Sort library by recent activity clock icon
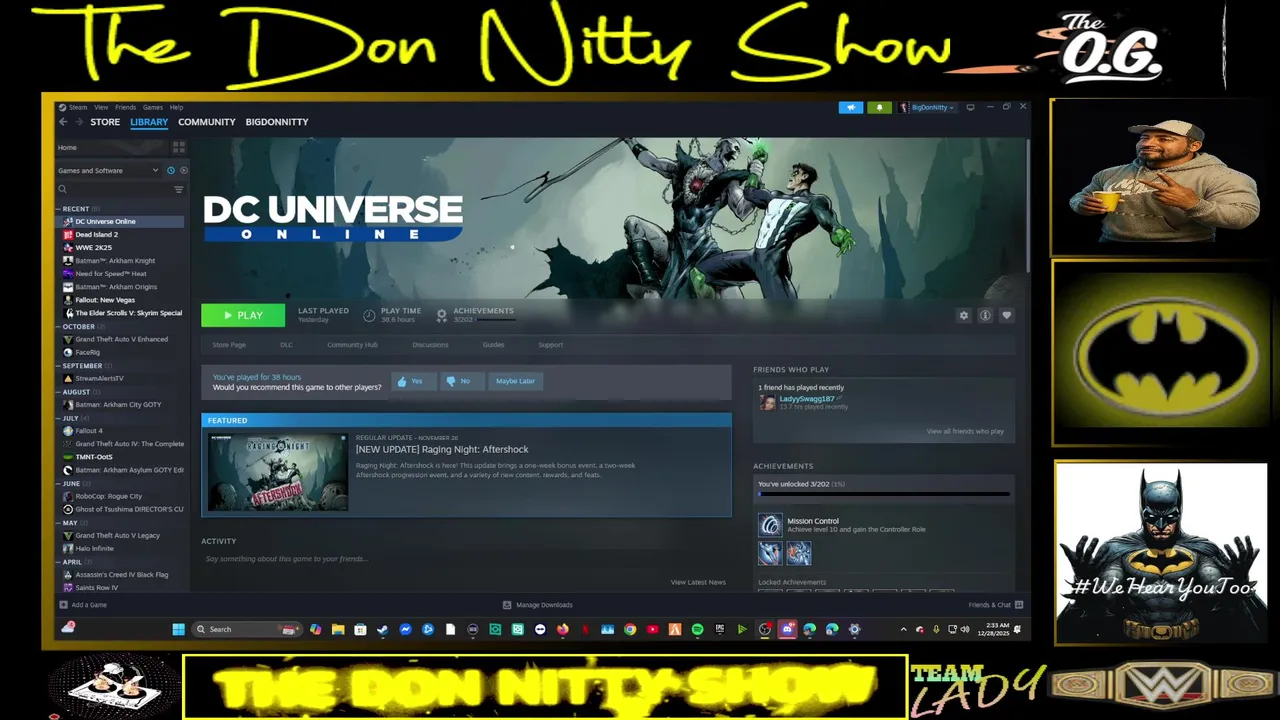 coord(171,170)
